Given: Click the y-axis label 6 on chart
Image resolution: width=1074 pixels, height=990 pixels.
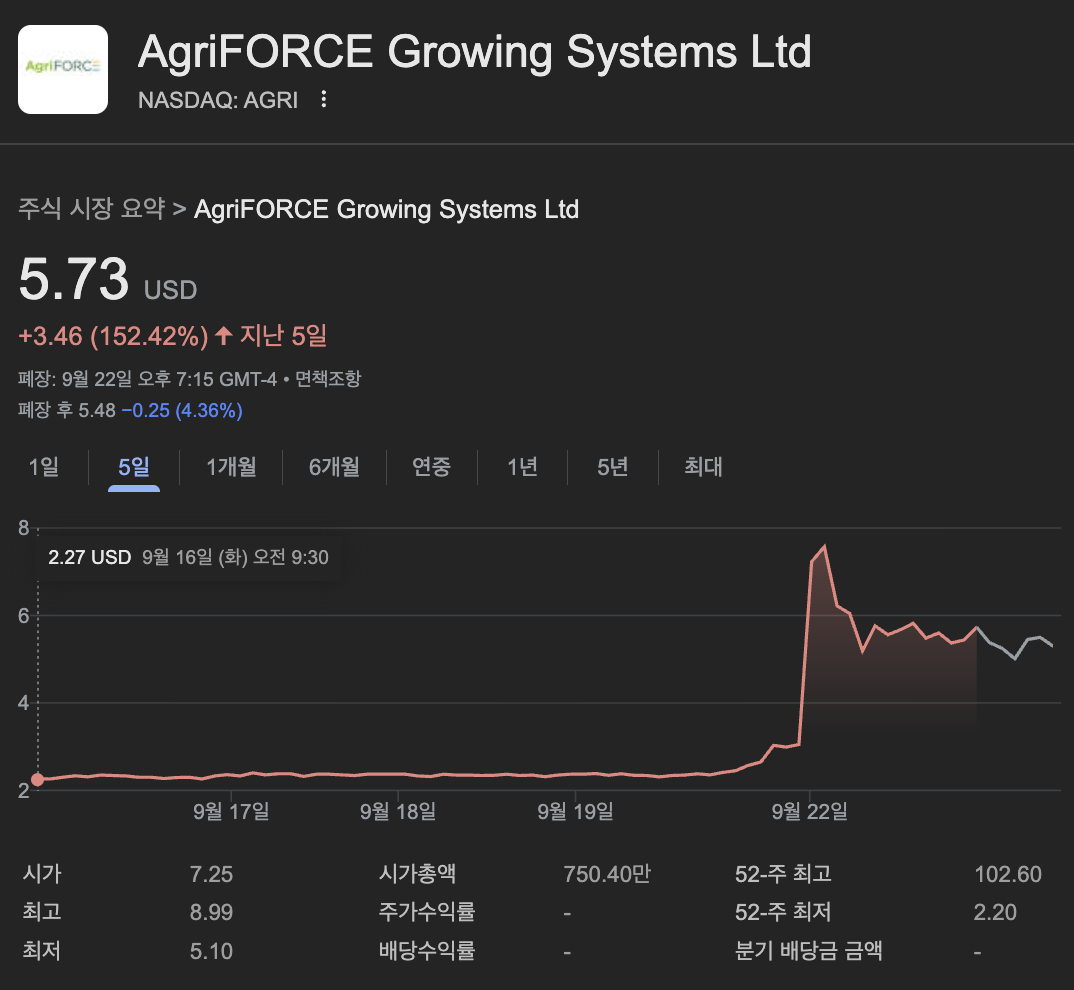Looking at the screenshot, I should point(24,615).
